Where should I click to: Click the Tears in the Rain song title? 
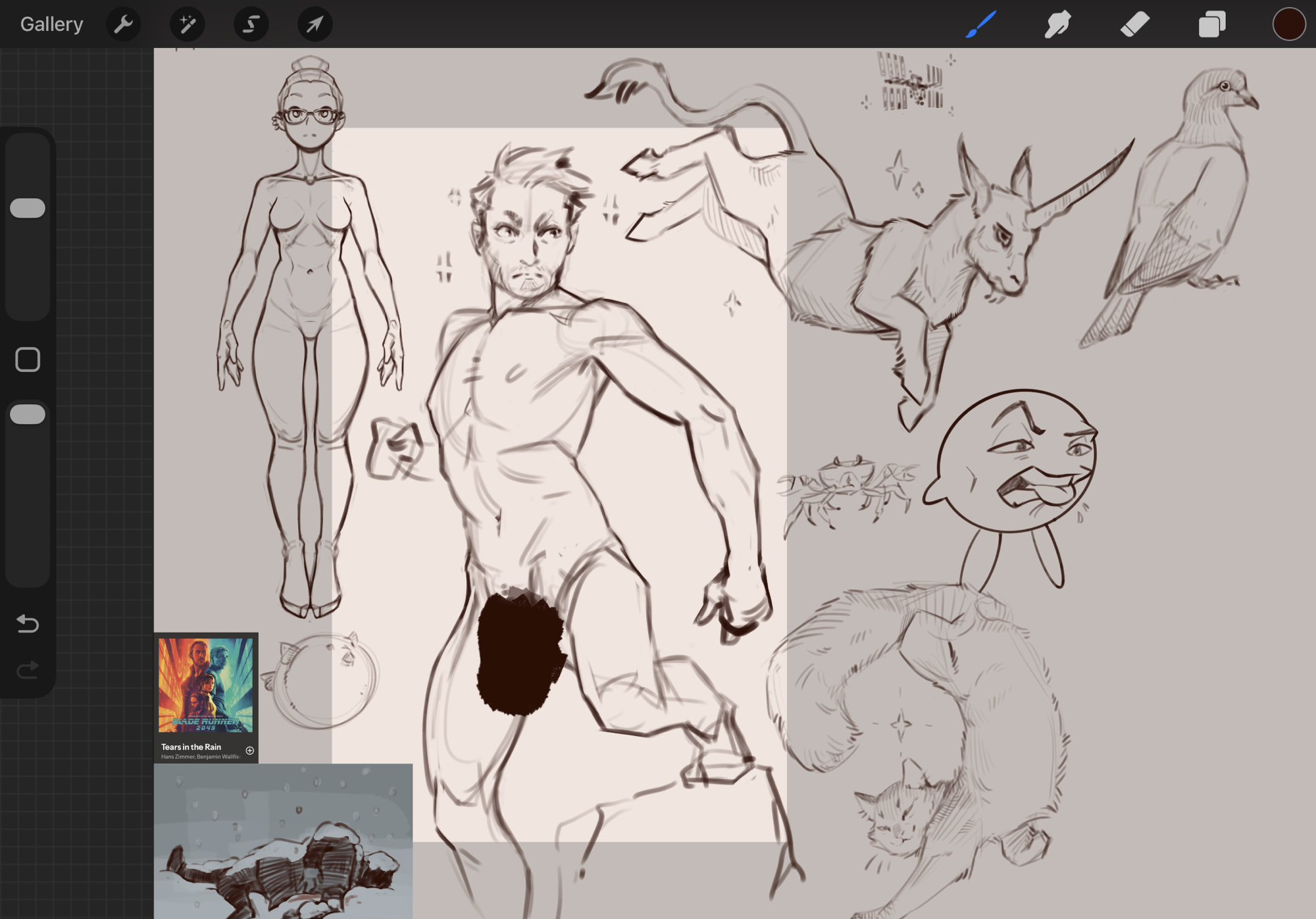191,747
